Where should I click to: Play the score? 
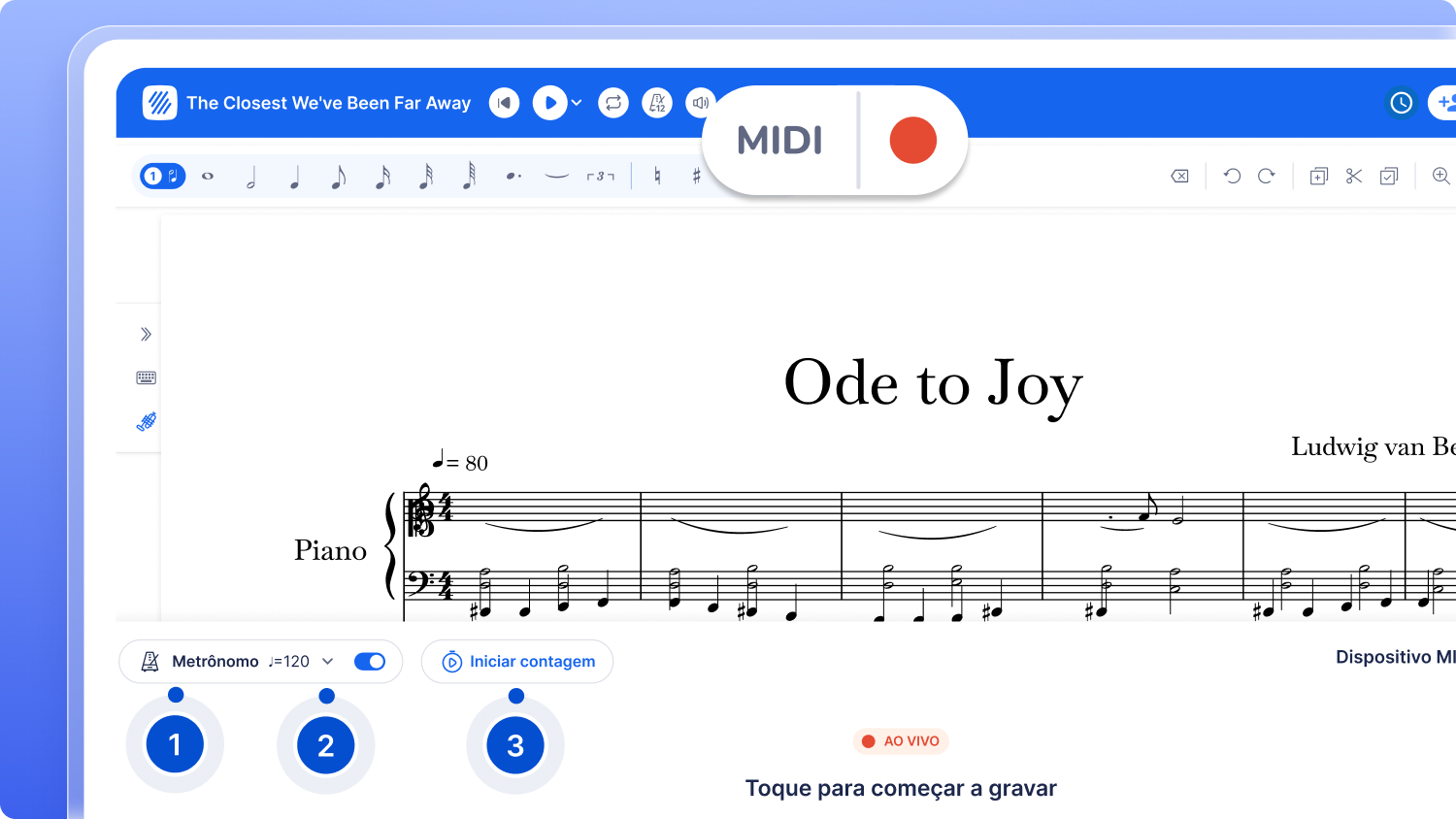coord(549,103)
